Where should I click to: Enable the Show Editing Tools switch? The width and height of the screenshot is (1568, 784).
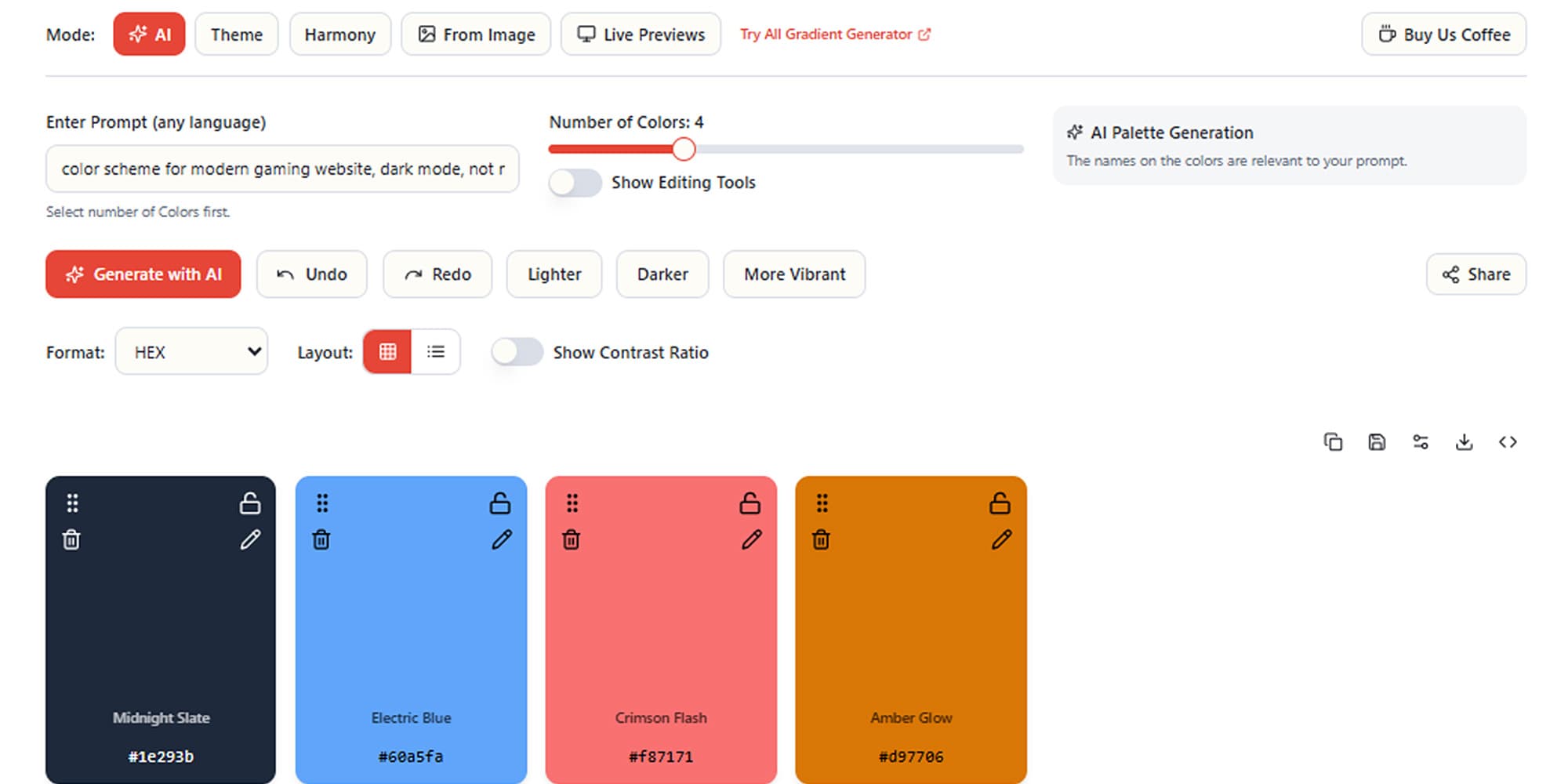pos(575,183)
